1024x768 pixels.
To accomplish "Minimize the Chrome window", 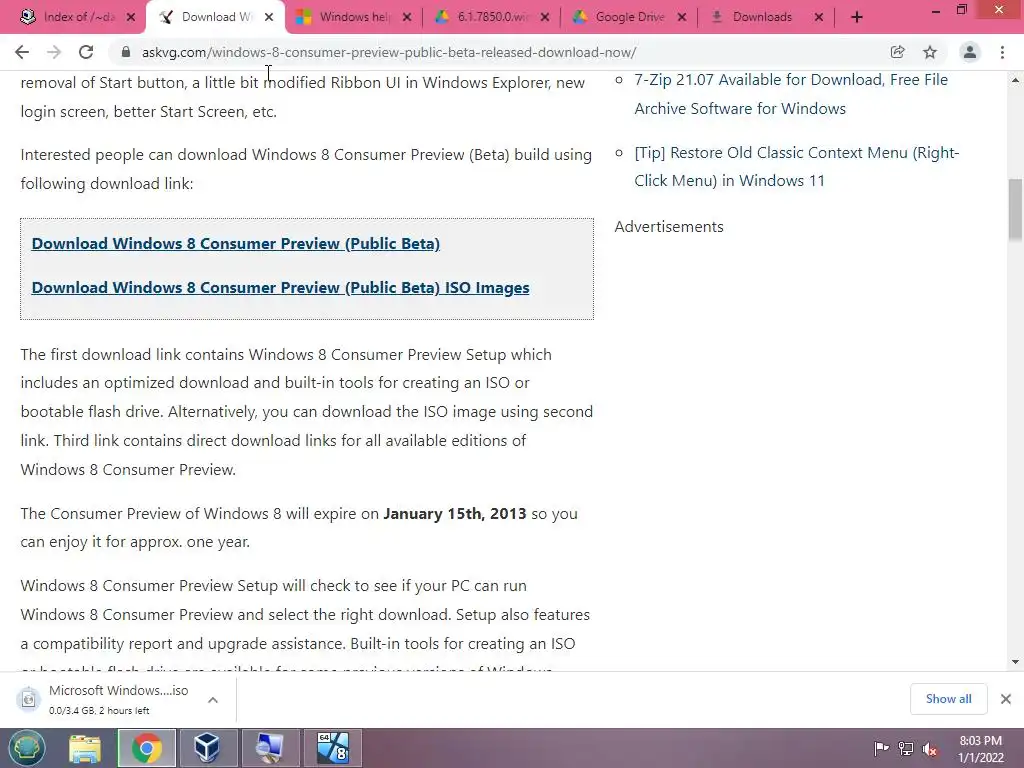I will tap(935, 11).
